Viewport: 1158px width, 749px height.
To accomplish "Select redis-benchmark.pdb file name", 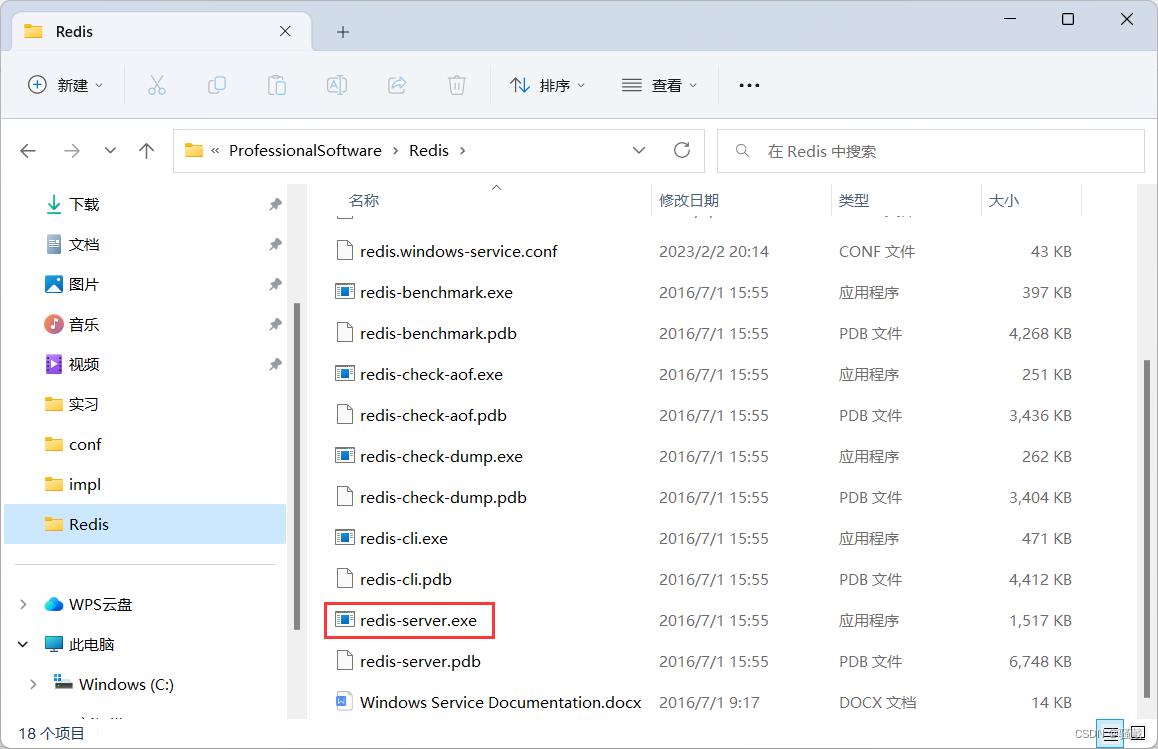I will click(438, 333).
